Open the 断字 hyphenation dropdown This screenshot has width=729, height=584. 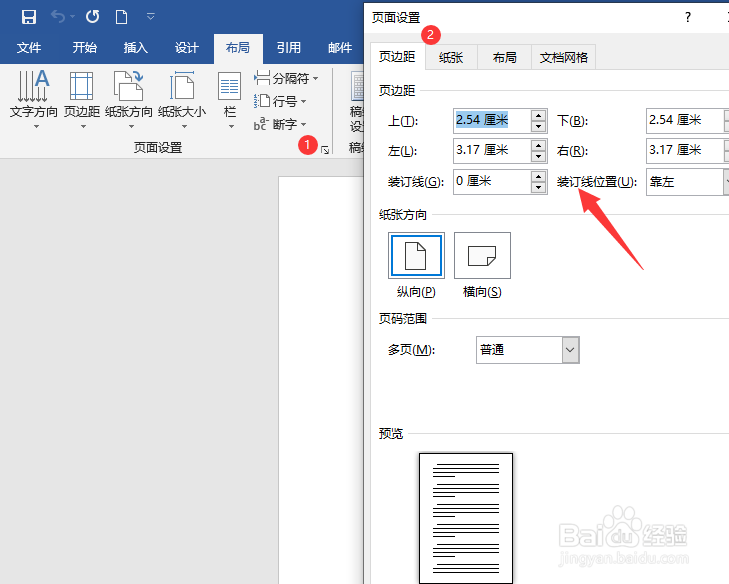(x=280, y=124)
